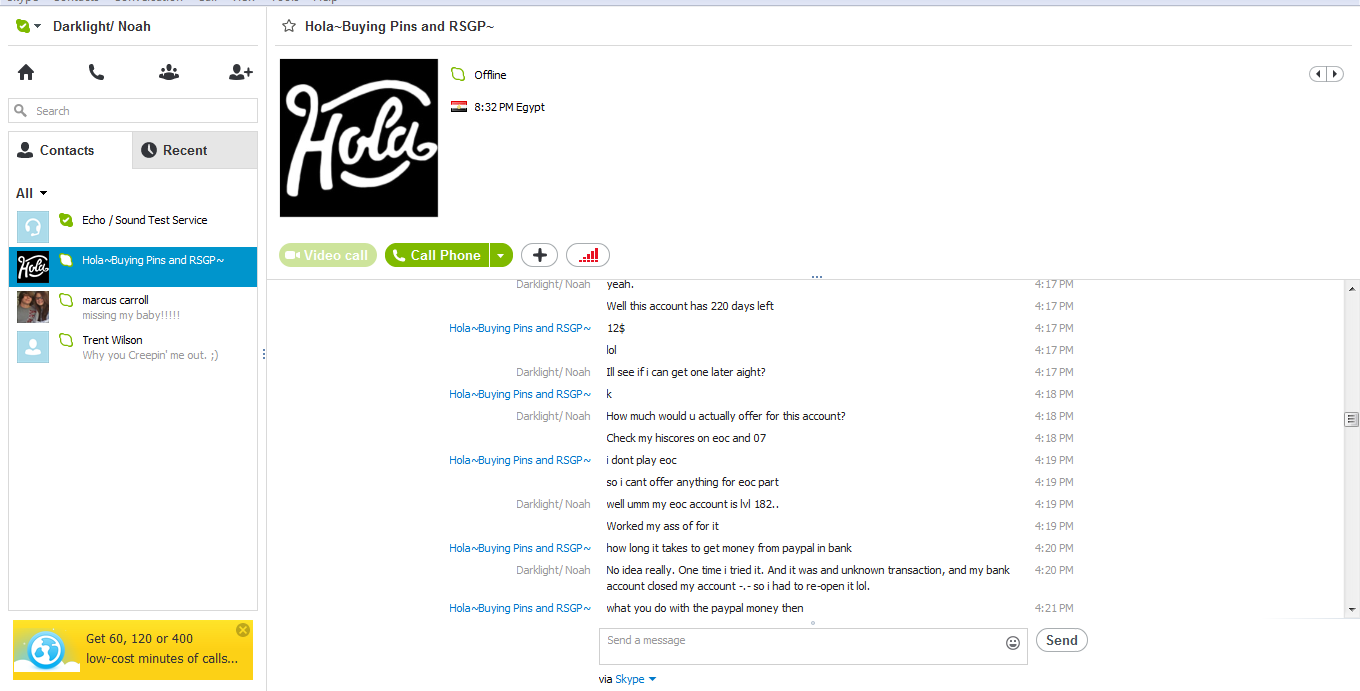Go to the Skype Home icon
Screen dimensions: 1360x691
click(26, 72)
